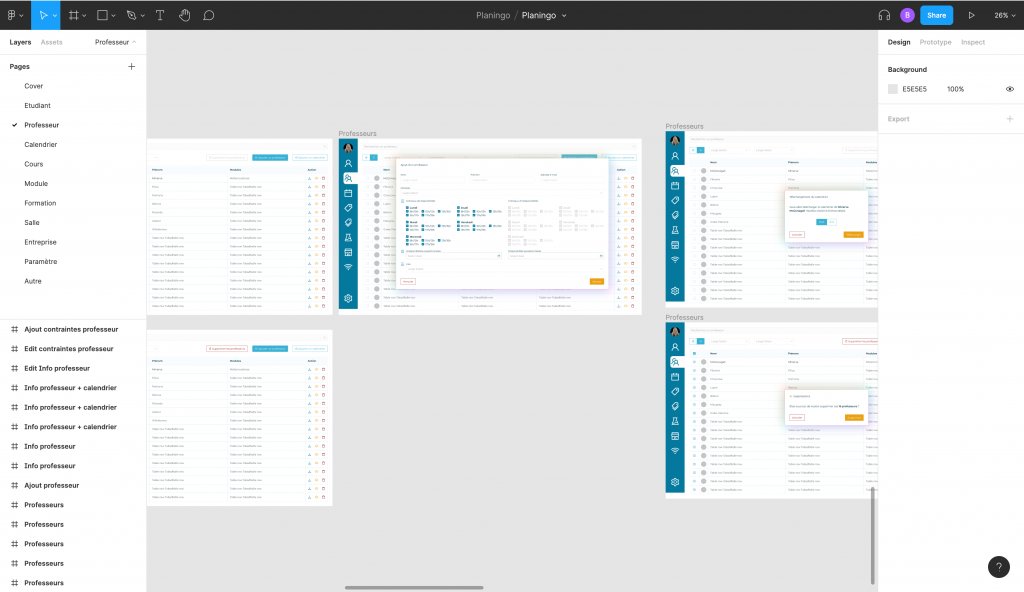Select the Frame tool
This screenshot has width=1024, height=592.
click(73, 15)
